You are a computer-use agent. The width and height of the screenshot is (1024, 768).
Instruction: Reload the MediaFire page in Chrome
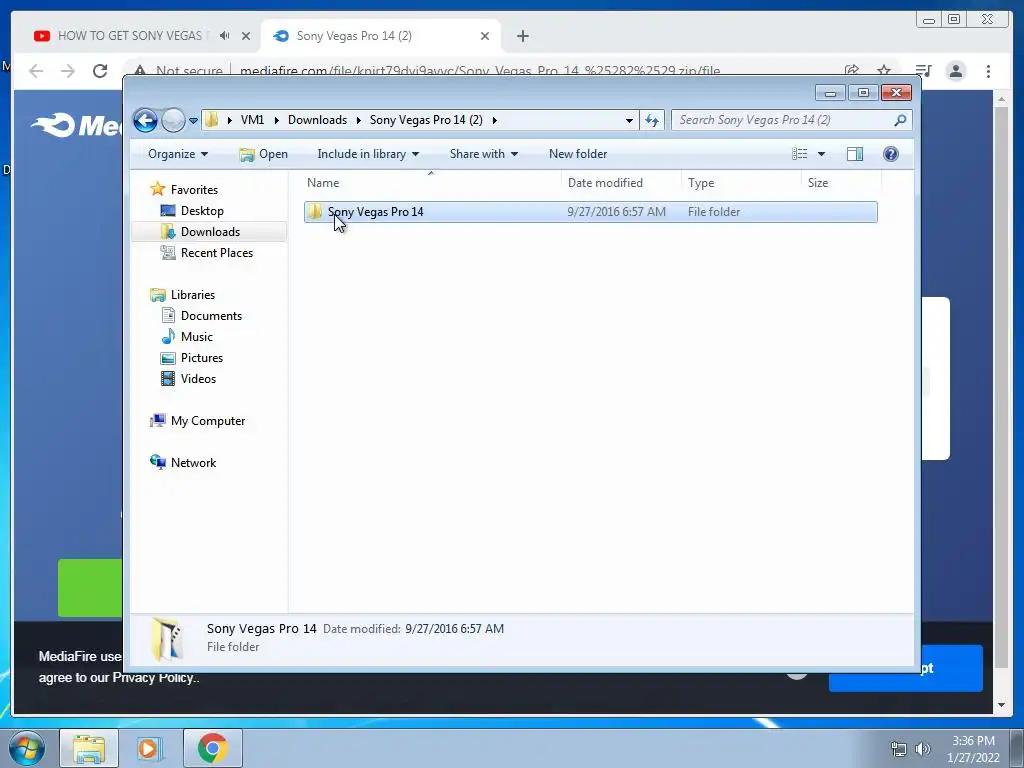100,71
